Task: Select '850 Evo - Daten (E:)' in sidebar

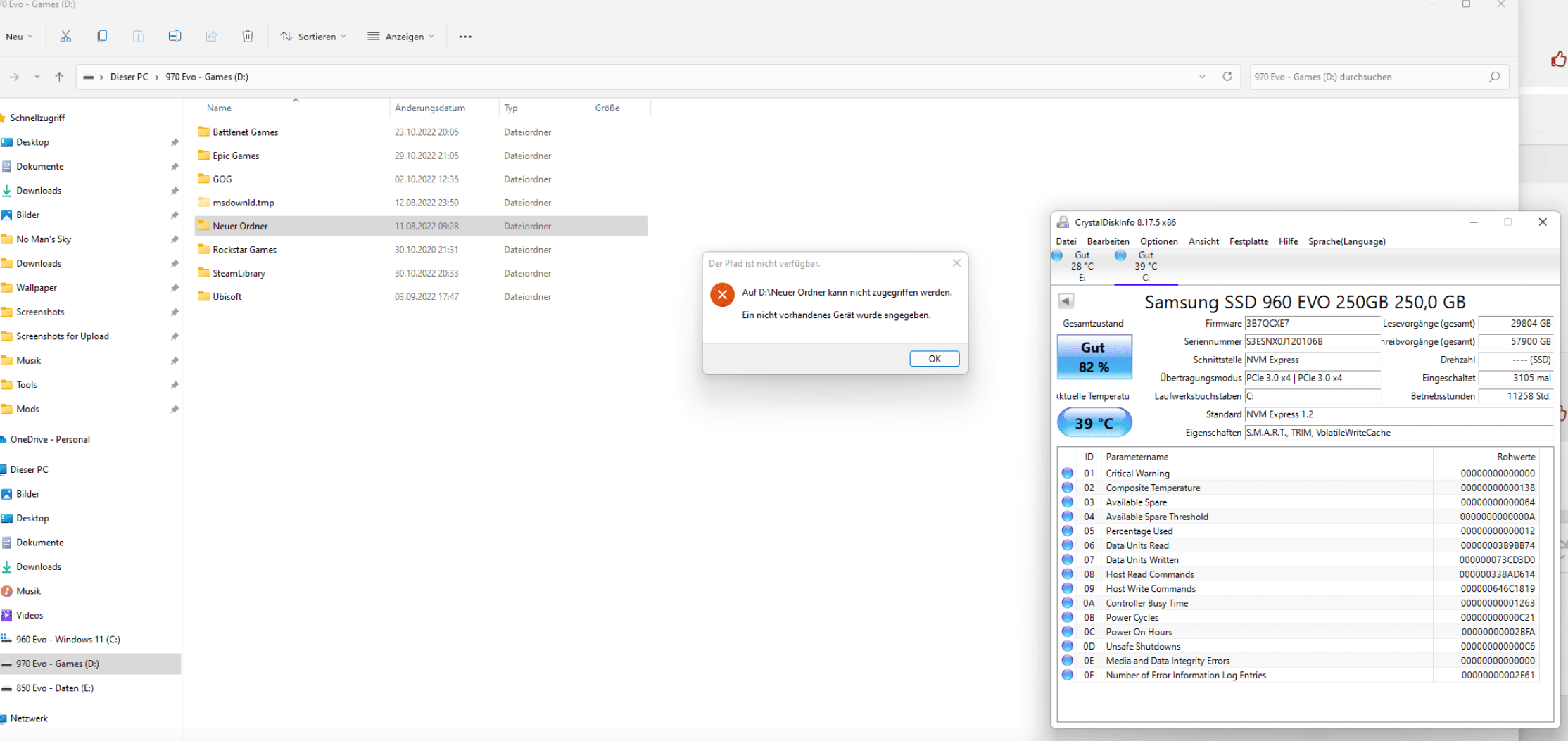Action: 55,688
